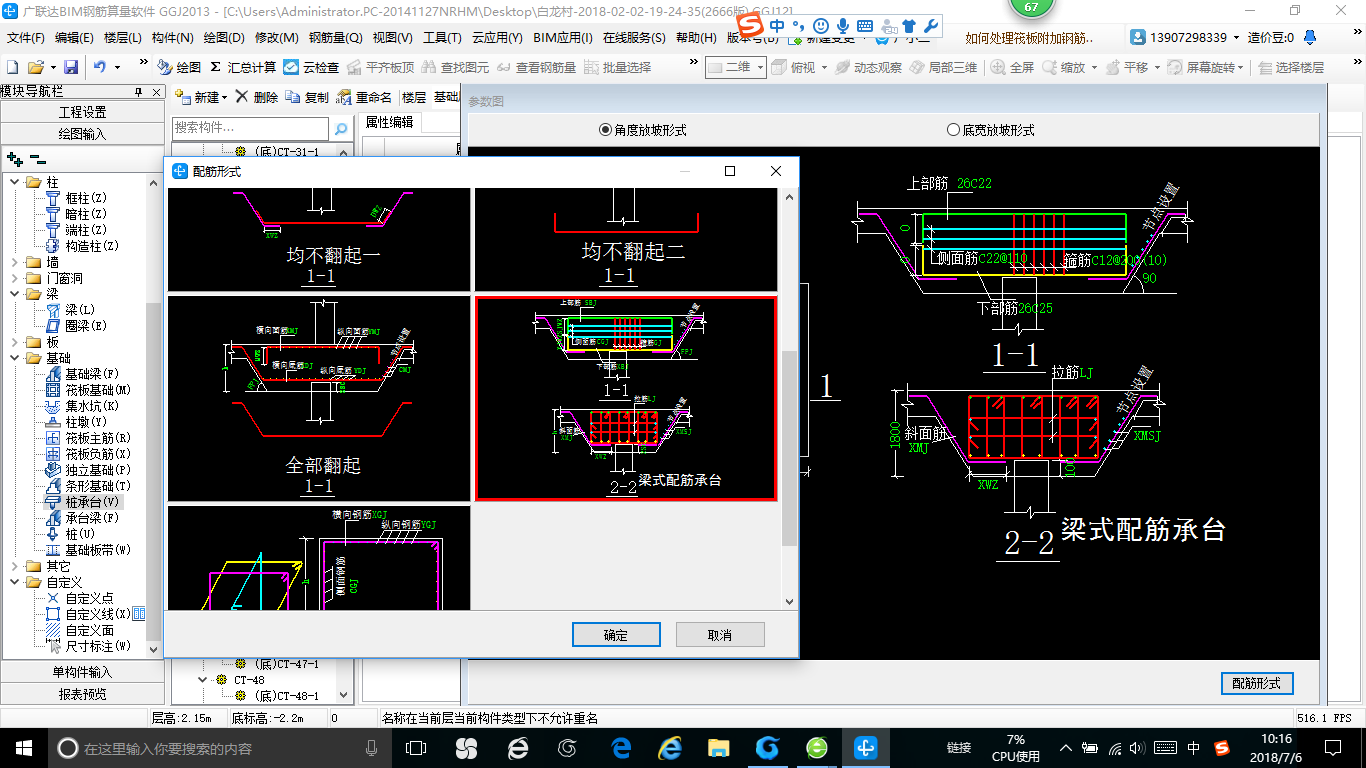Choose the 均不翻起二 reinforcement thumbnail
Viewport: 1366px width, 768px height.
(x=626, y=239)
